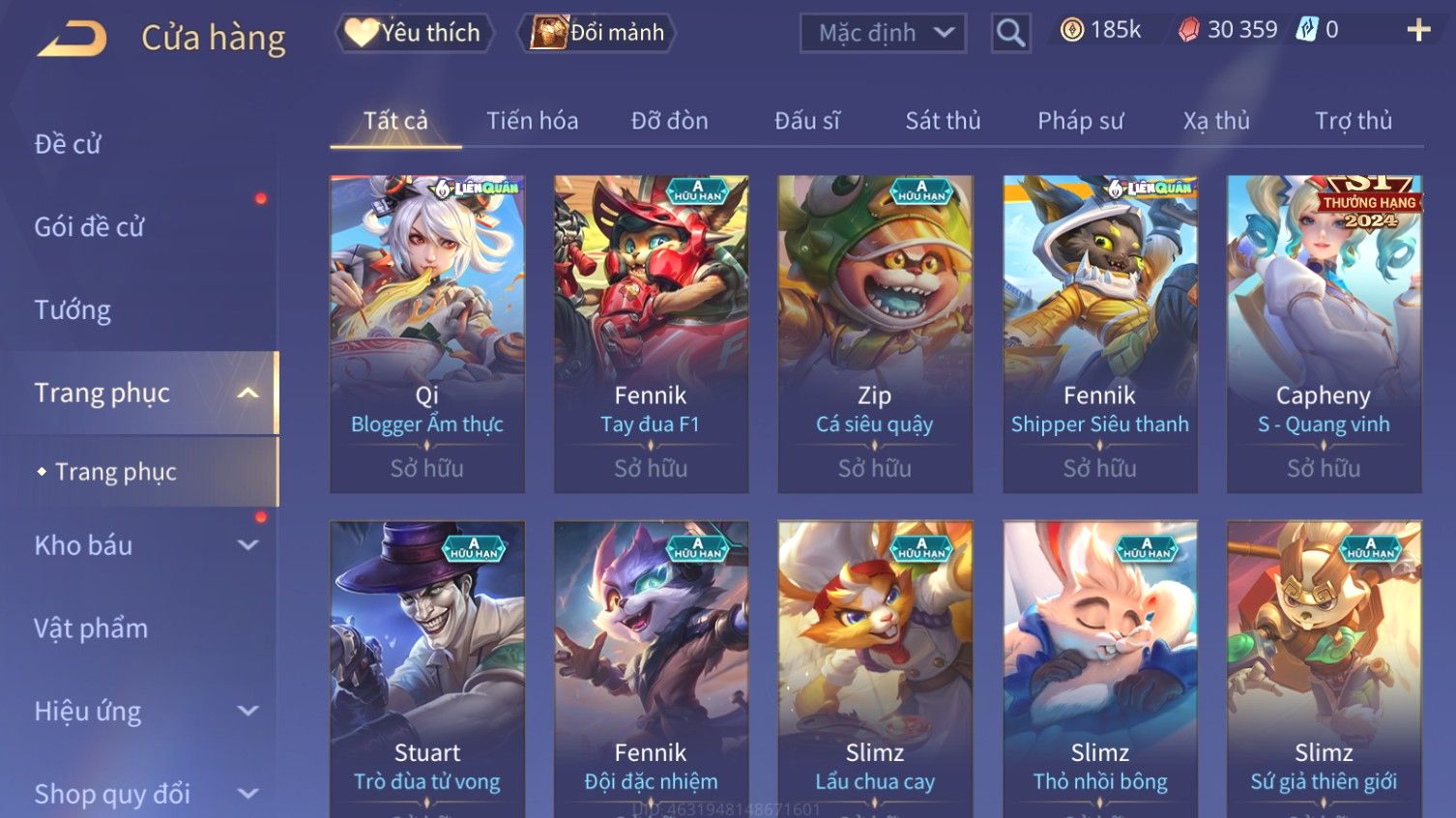1456x818 pixels.
Task: Tap the red gem 30 359 icon
Action: coord(1188,31)
